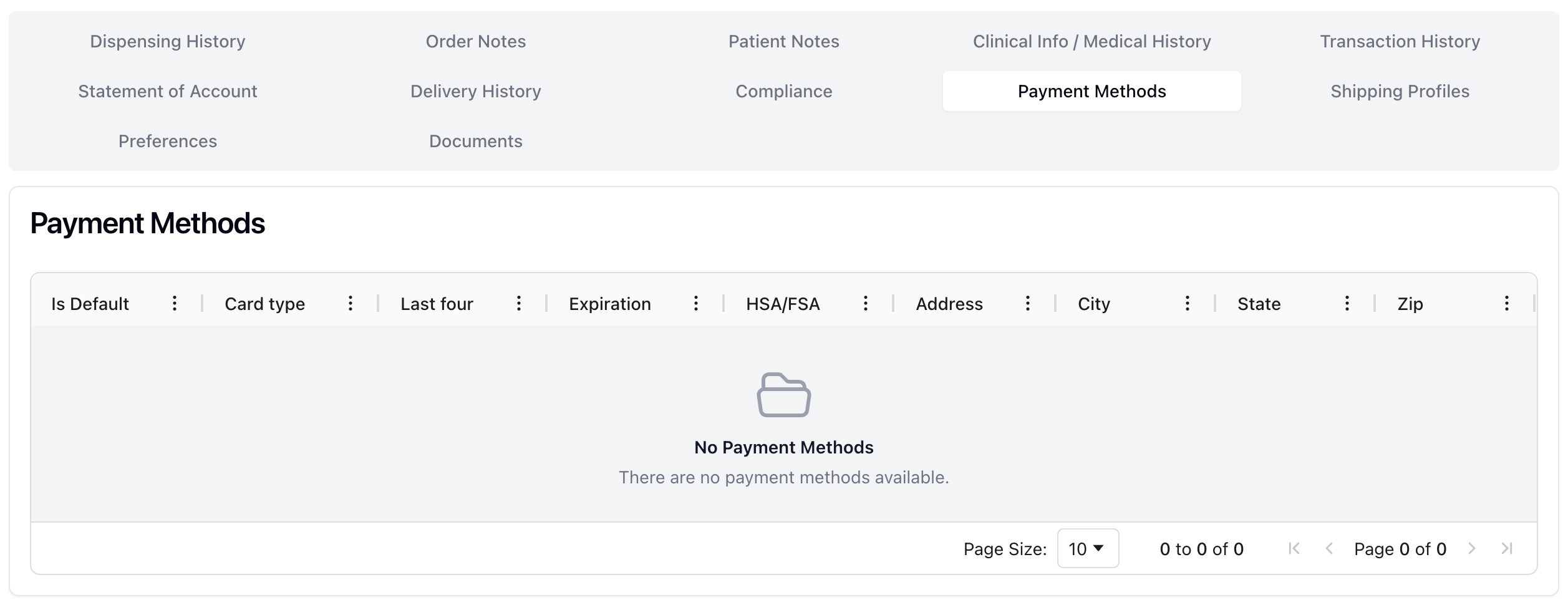
Task: Open the City column menu
Action: point(1187,304)
